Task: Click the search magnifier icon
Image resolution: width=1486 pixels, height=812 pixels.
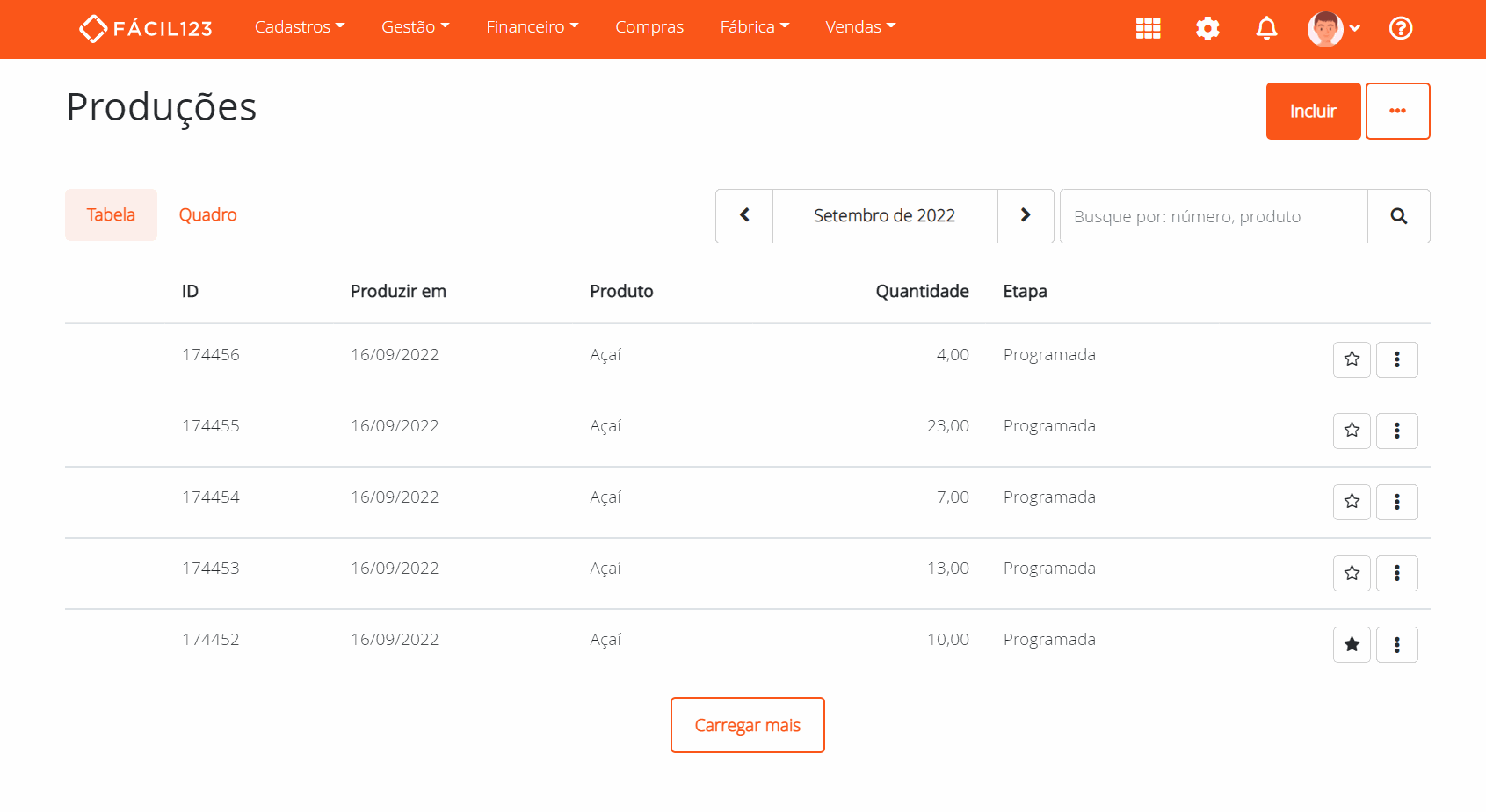Action: [x=1398, y=215]
